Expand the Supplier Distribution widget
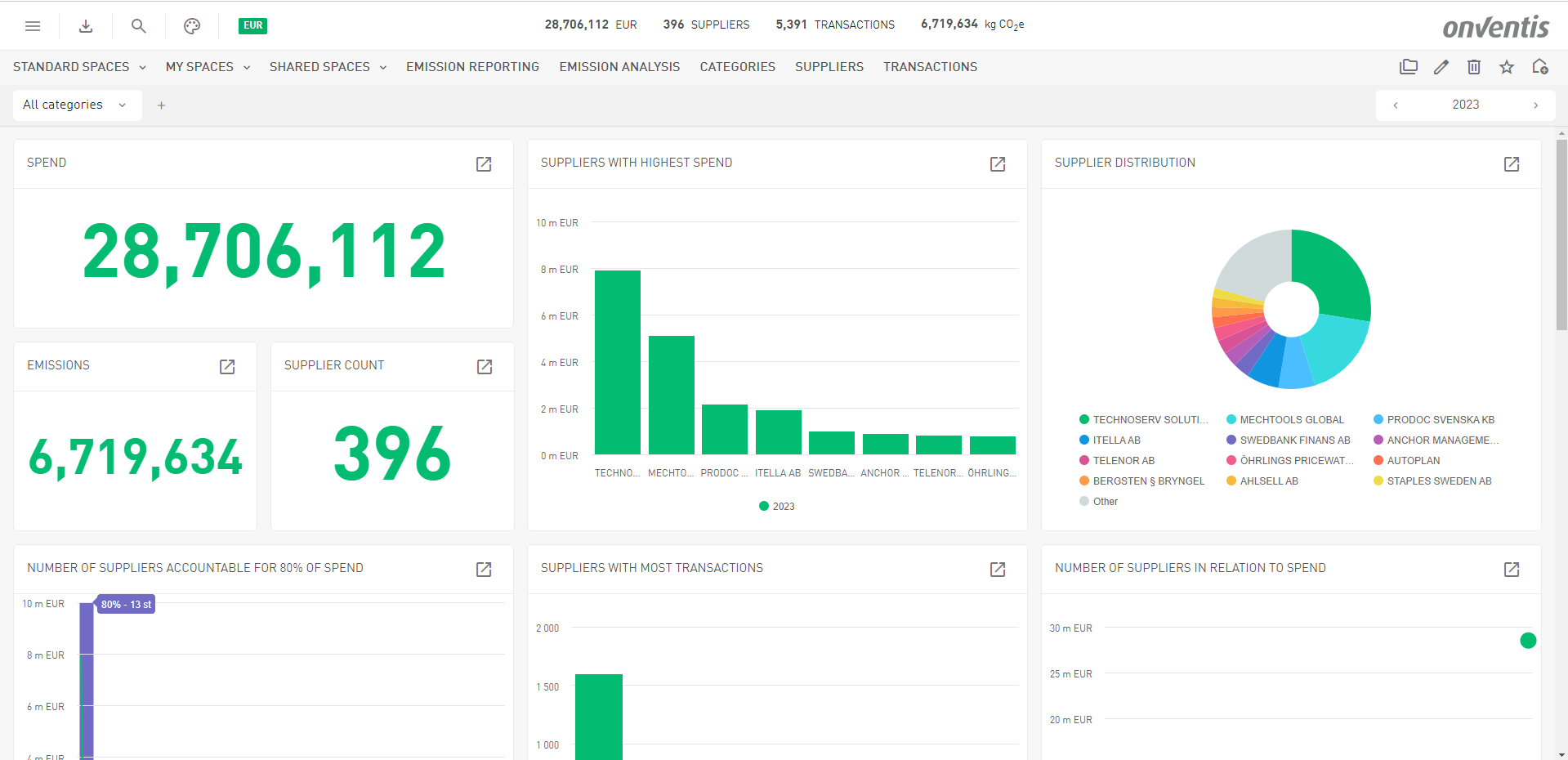Image resolution: width=1568 pixels, height=760 pixels. click(1512, 164)
